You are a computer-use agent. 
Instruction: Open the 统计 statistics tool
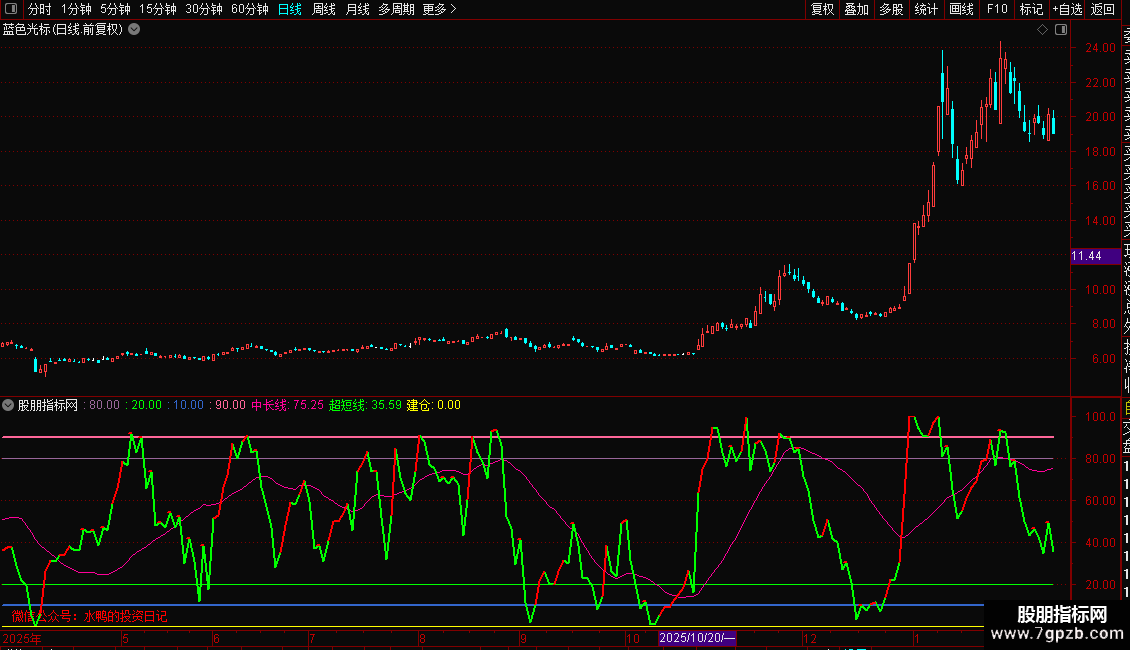pyautogui.click(x=926, y=9)
